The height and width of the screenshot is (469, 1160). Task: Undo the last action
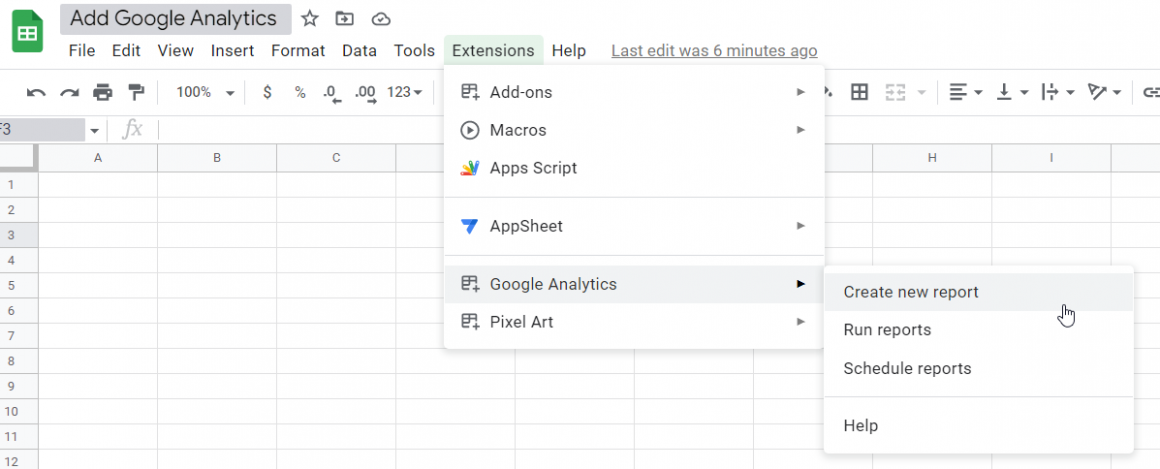36,92
